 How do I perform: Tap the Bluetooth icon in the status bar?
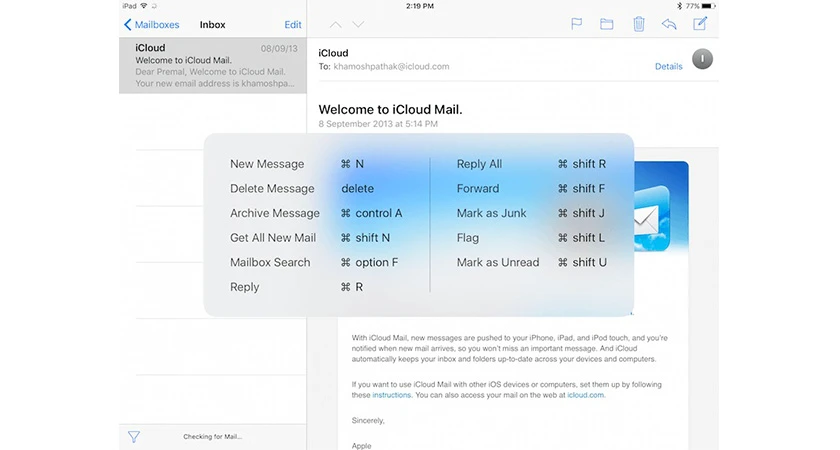[679, 6]
